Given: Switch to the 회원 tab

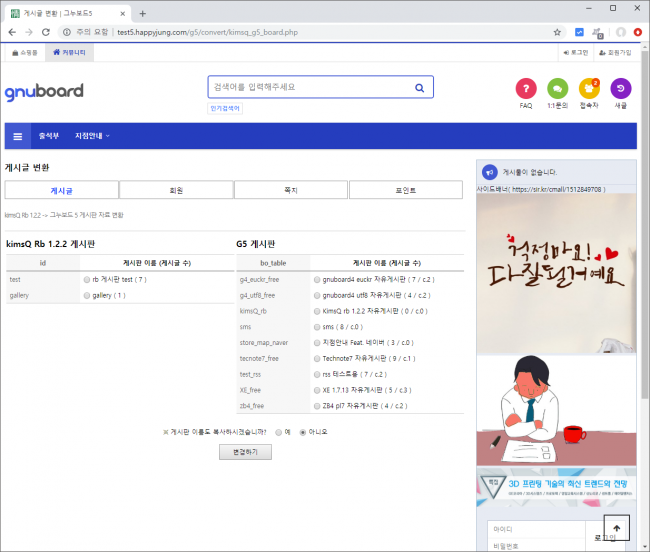Looking at the screenshot, I should (x=176, y=189).
